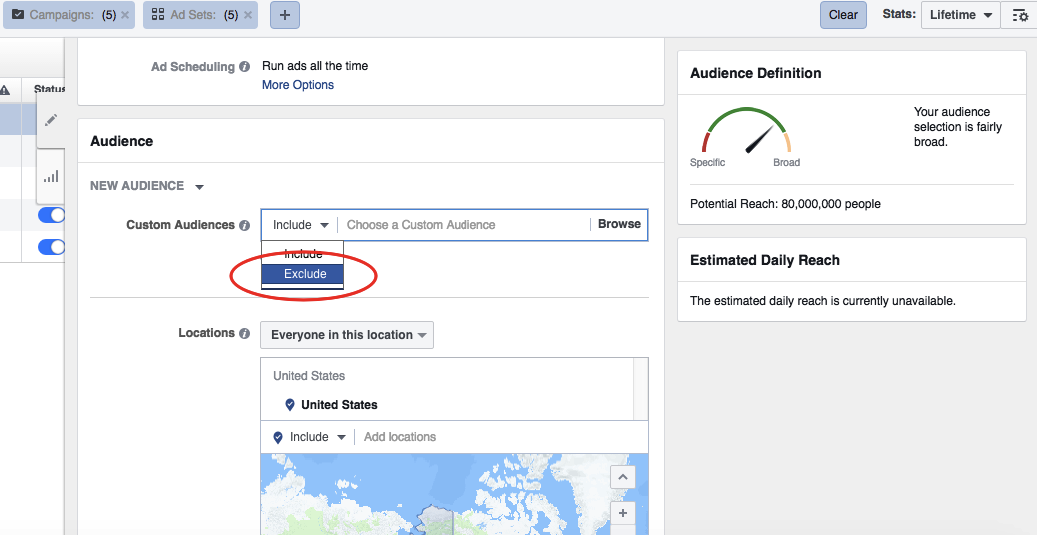The width and height of the screenshot is (1037, 535).
Task: Click the More Options link
Action: tap(298, 85)
